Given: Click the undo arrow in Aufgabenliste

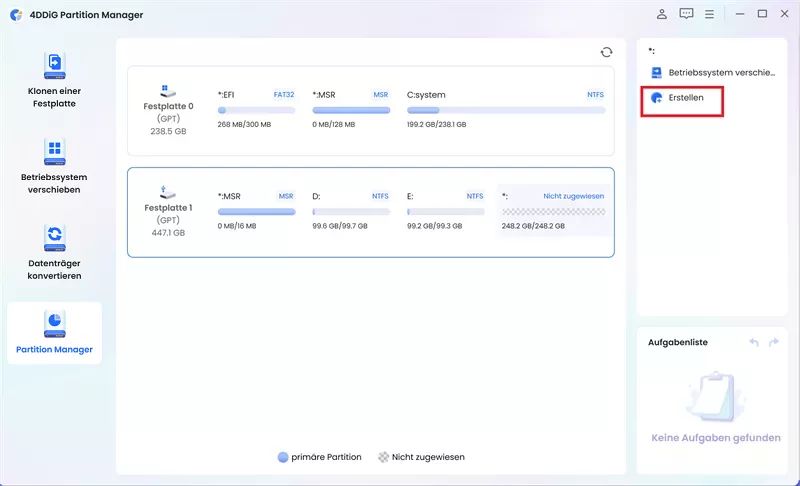Looking at the screenshot, I should 754,342.
